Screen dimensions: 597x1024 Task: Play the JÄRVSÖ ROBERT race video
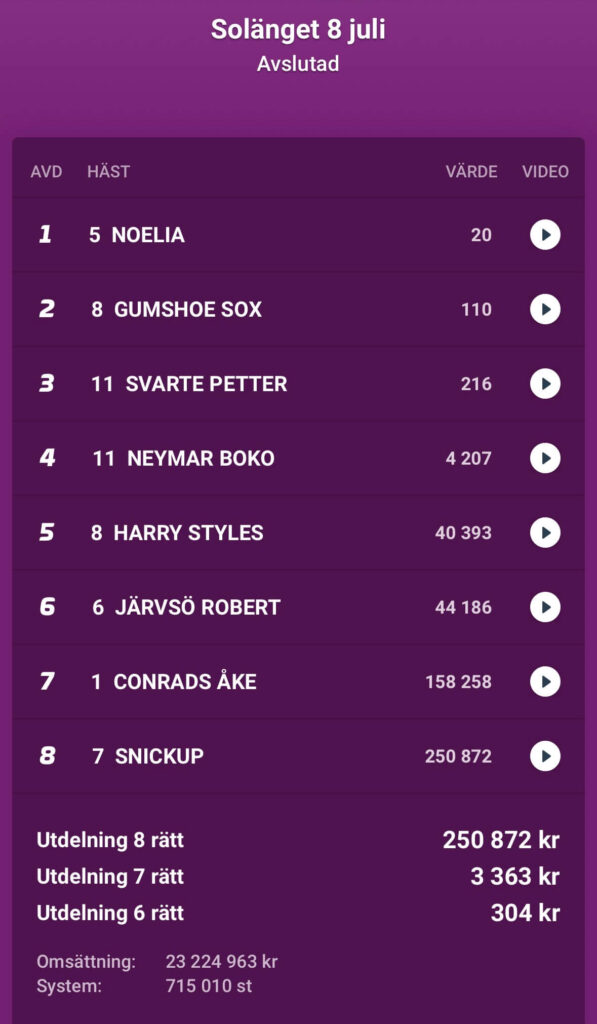pyautogui.click(x=545, y=607)
